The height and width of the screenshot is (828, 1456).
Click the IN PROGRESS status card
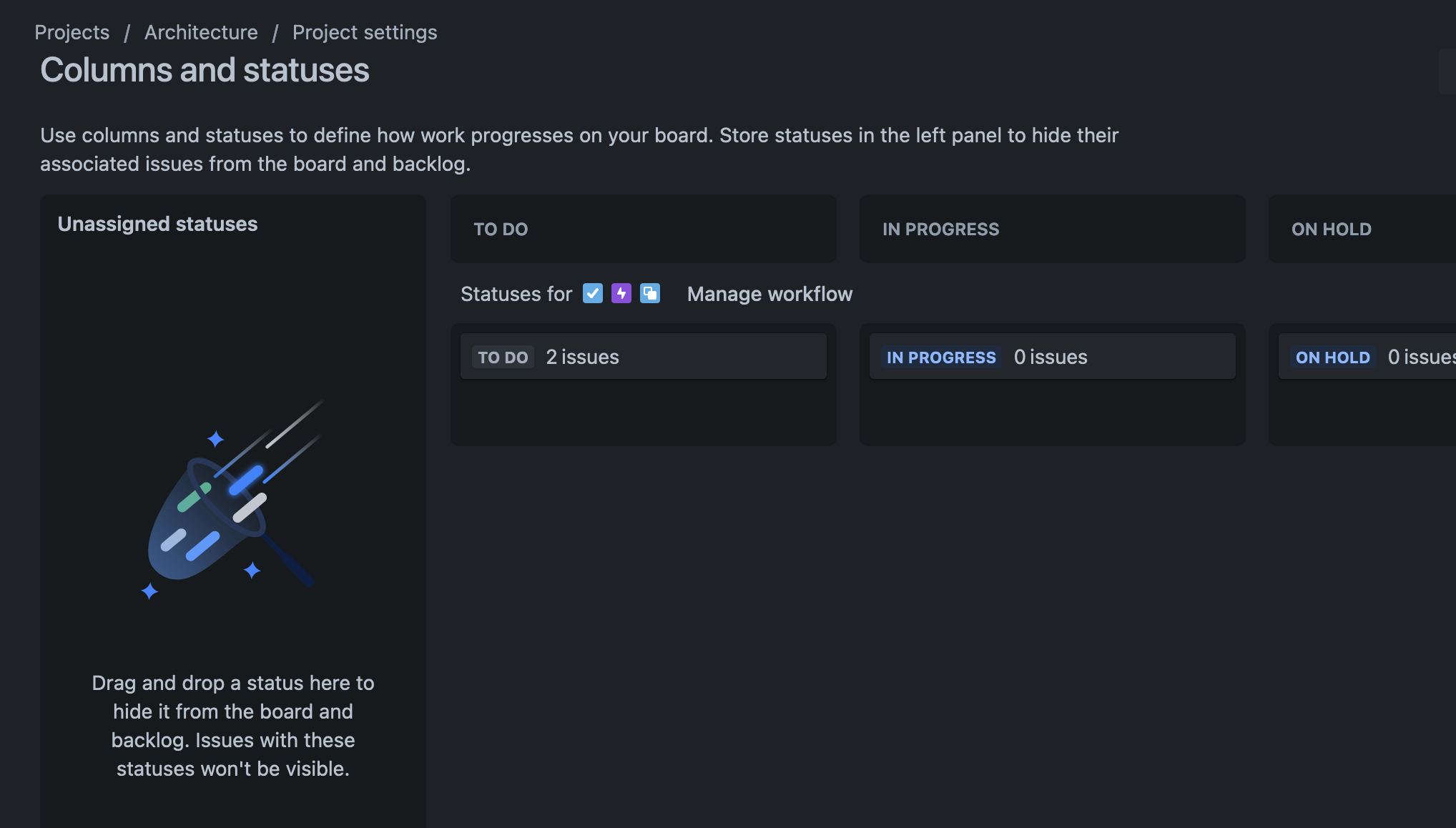coord(1053,356)
